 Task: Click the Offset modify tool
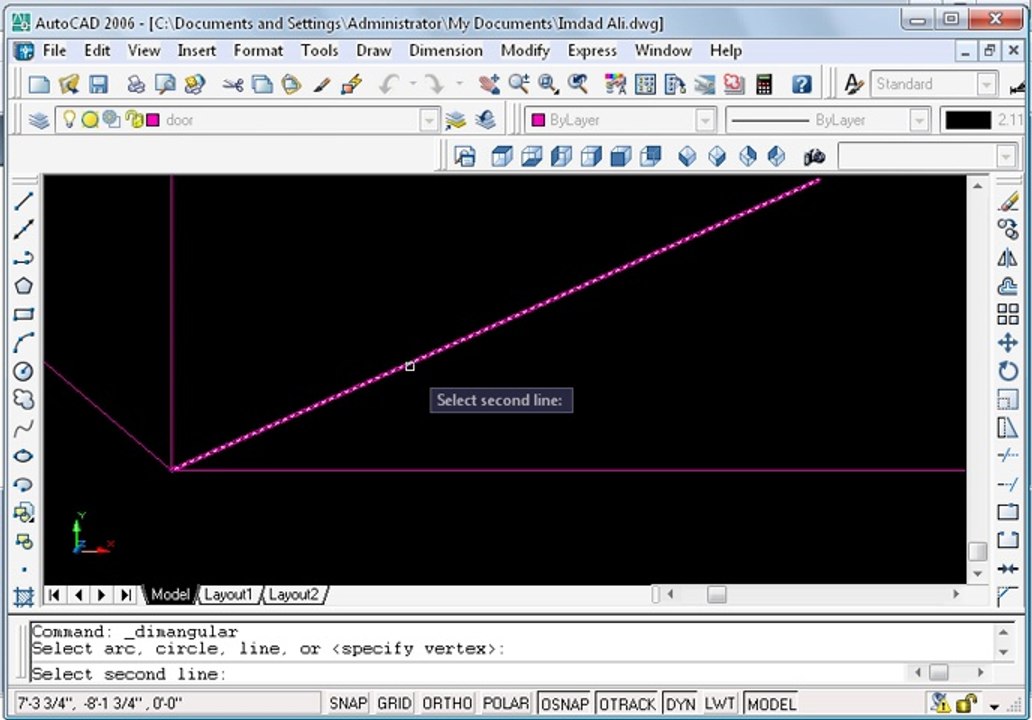click(x=1008, y=286)
